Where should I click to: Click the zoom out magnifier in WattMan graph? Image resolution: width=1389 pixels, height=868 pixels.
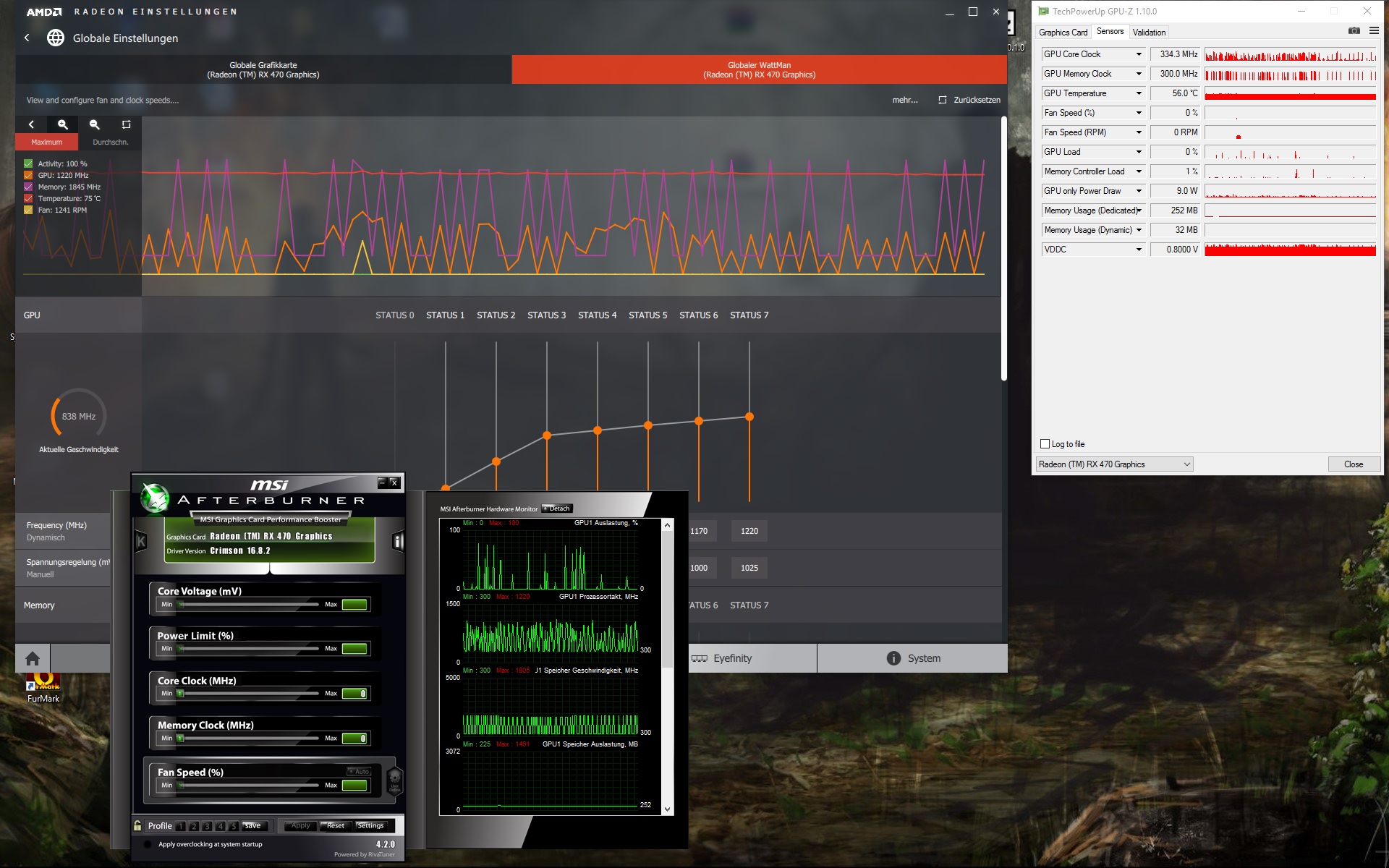[x=95, y=124]
